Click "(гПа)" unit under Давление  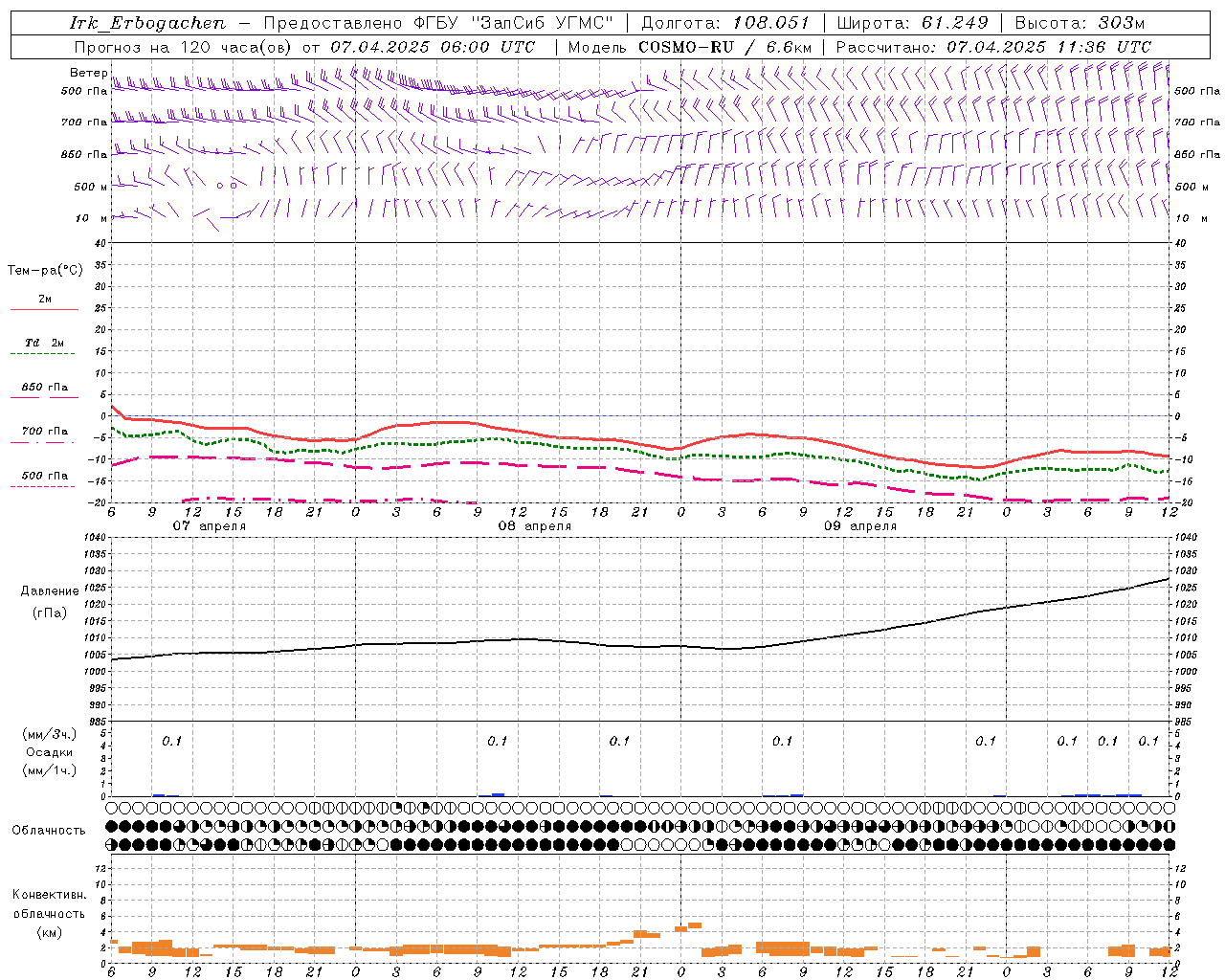click(x=50, y=613)
